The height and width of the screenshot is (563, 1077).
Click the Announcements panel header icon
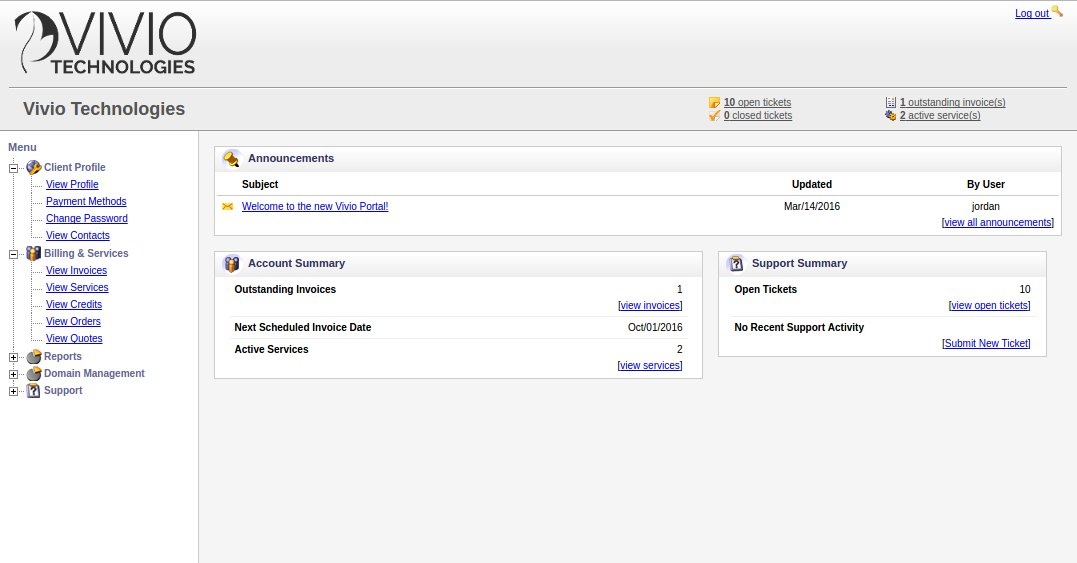[x=231, y=159]
